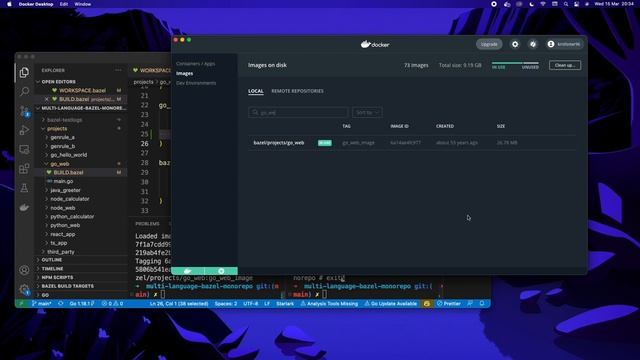Click the Analysis Tools Missing warning

329,304
